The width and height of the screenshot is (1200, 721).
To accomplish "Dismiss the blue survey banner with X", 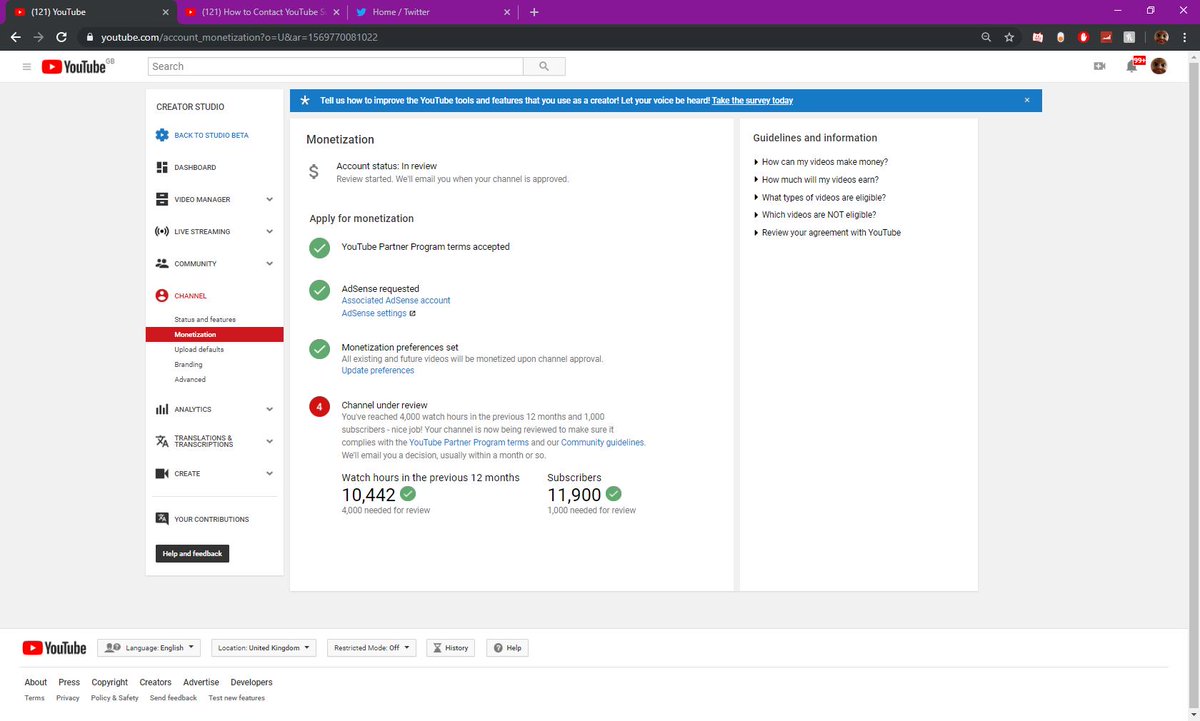I will click(x=1027, y=100).
